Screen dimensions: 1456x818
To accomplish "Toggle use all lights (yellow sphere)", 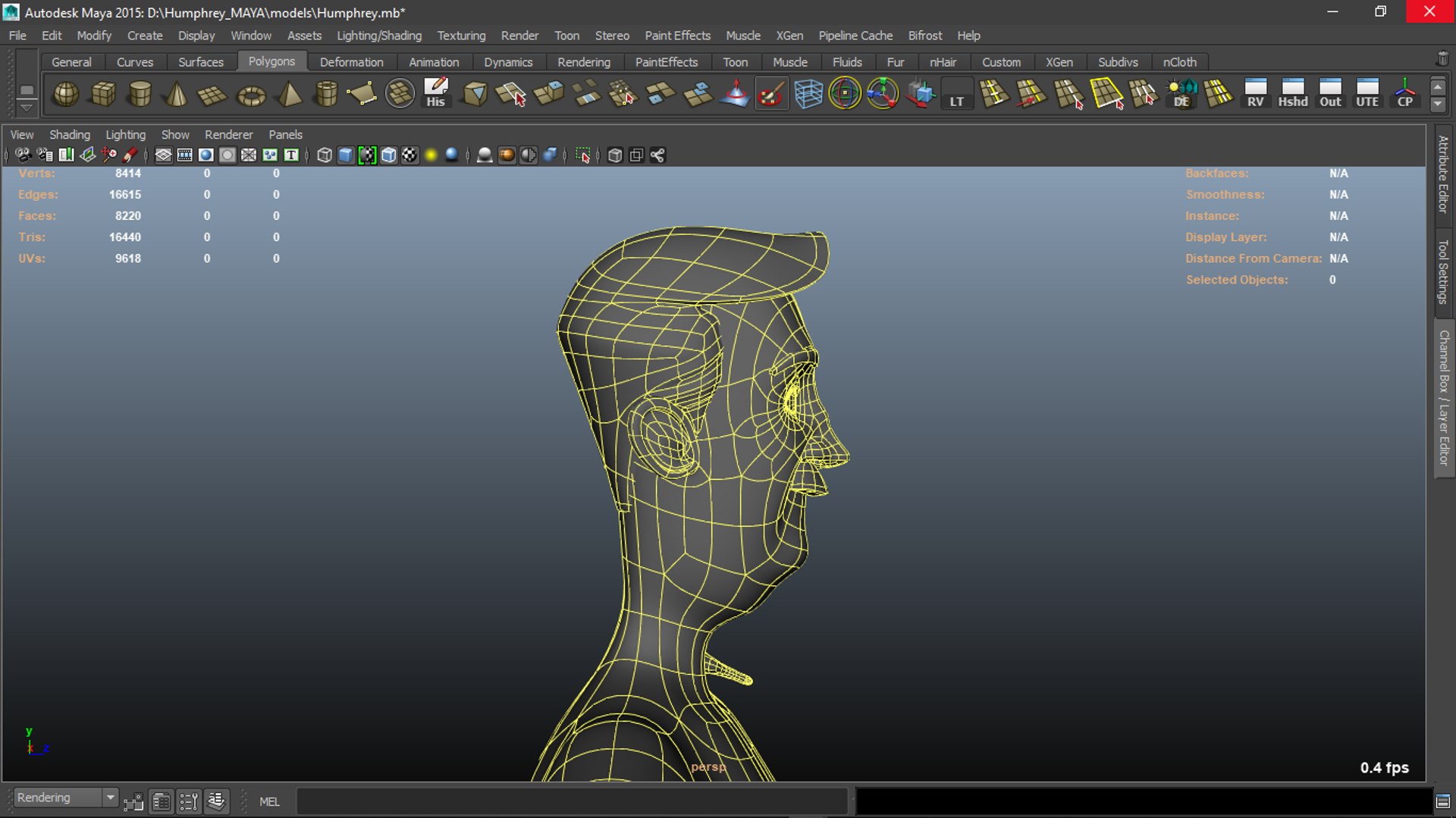I will [431, 155].
